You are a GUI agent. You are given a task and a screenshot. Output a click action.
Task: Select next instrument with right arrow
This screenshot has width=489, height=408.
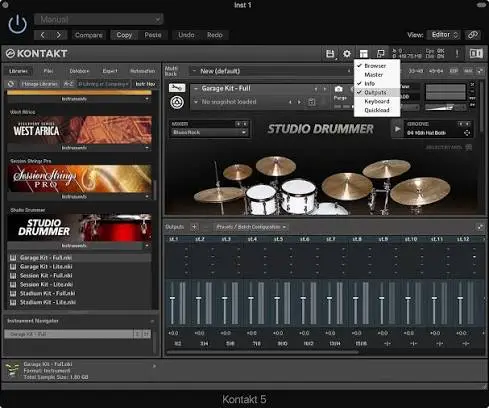tap(324, 89)
